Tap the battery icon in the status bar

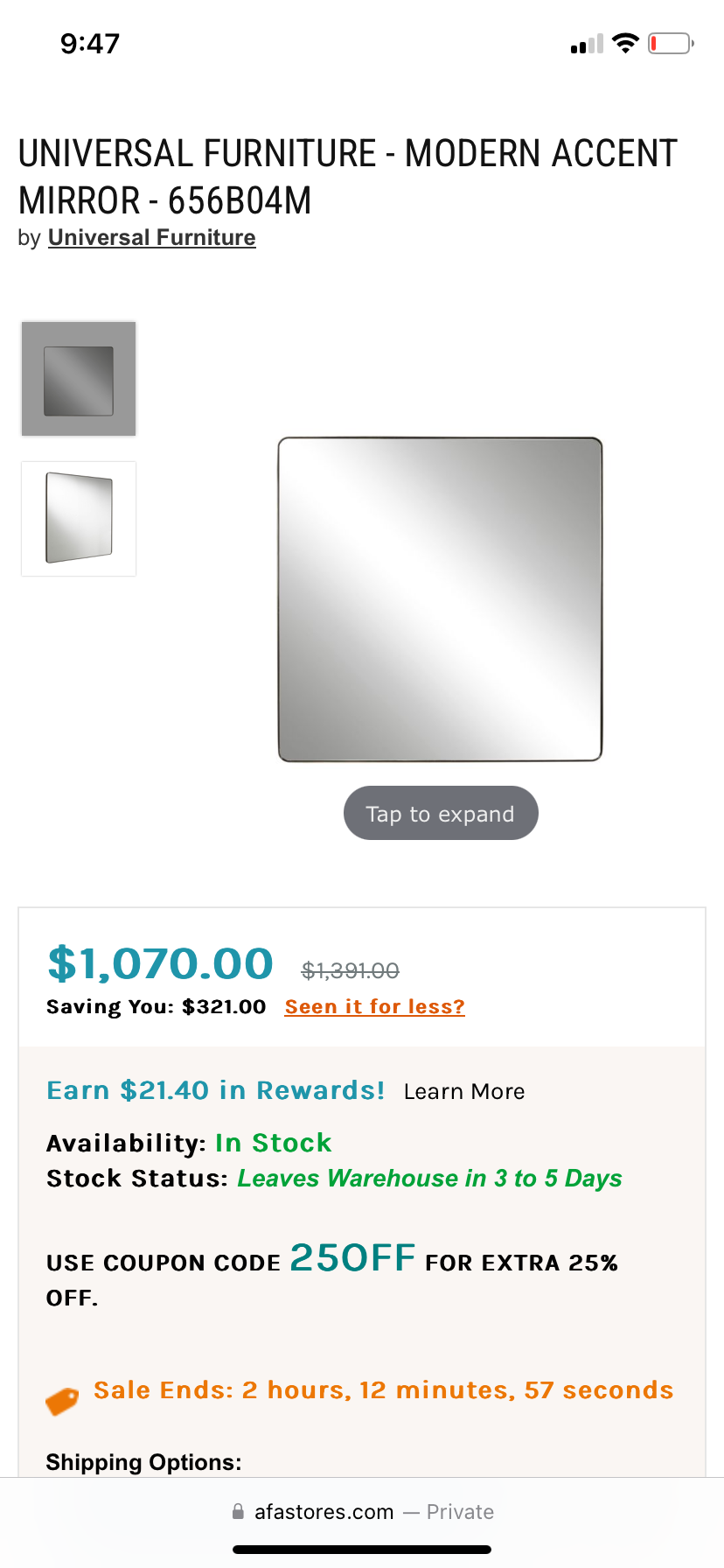[671, 43]
